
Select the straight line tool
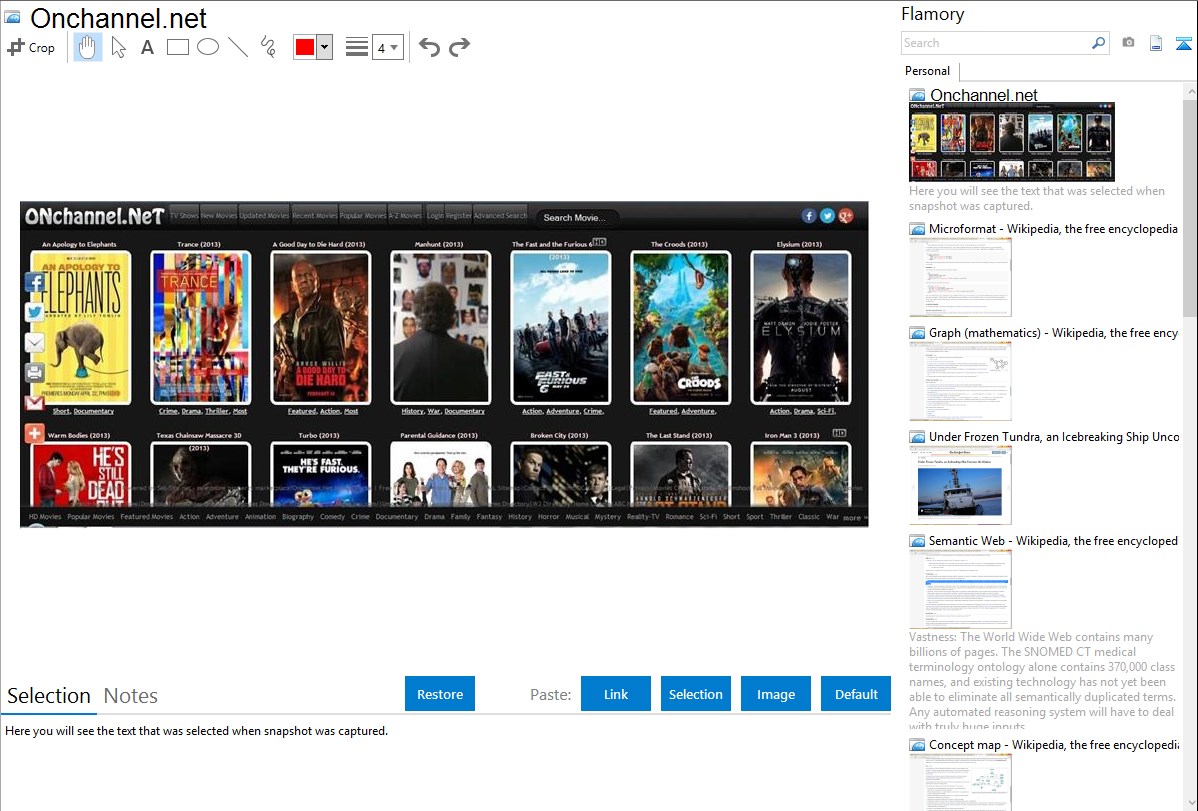click(238, 47)
